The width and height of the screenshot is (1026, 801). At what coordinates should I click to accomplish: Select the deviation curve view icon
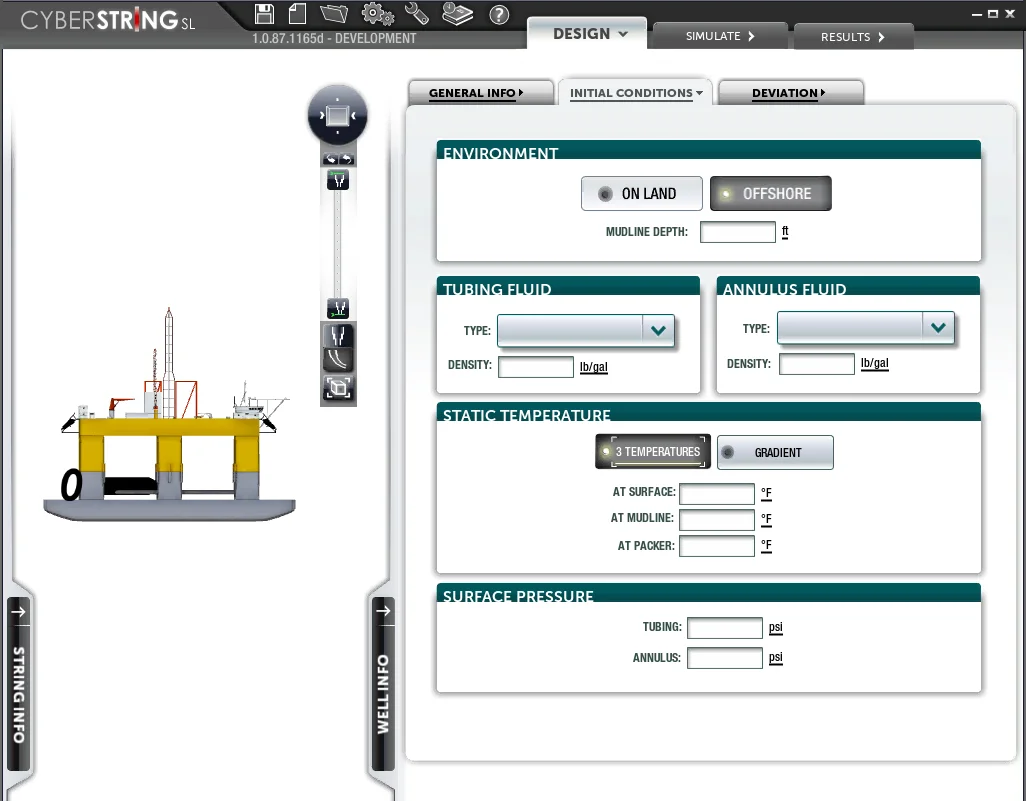(x=338, y=360)
